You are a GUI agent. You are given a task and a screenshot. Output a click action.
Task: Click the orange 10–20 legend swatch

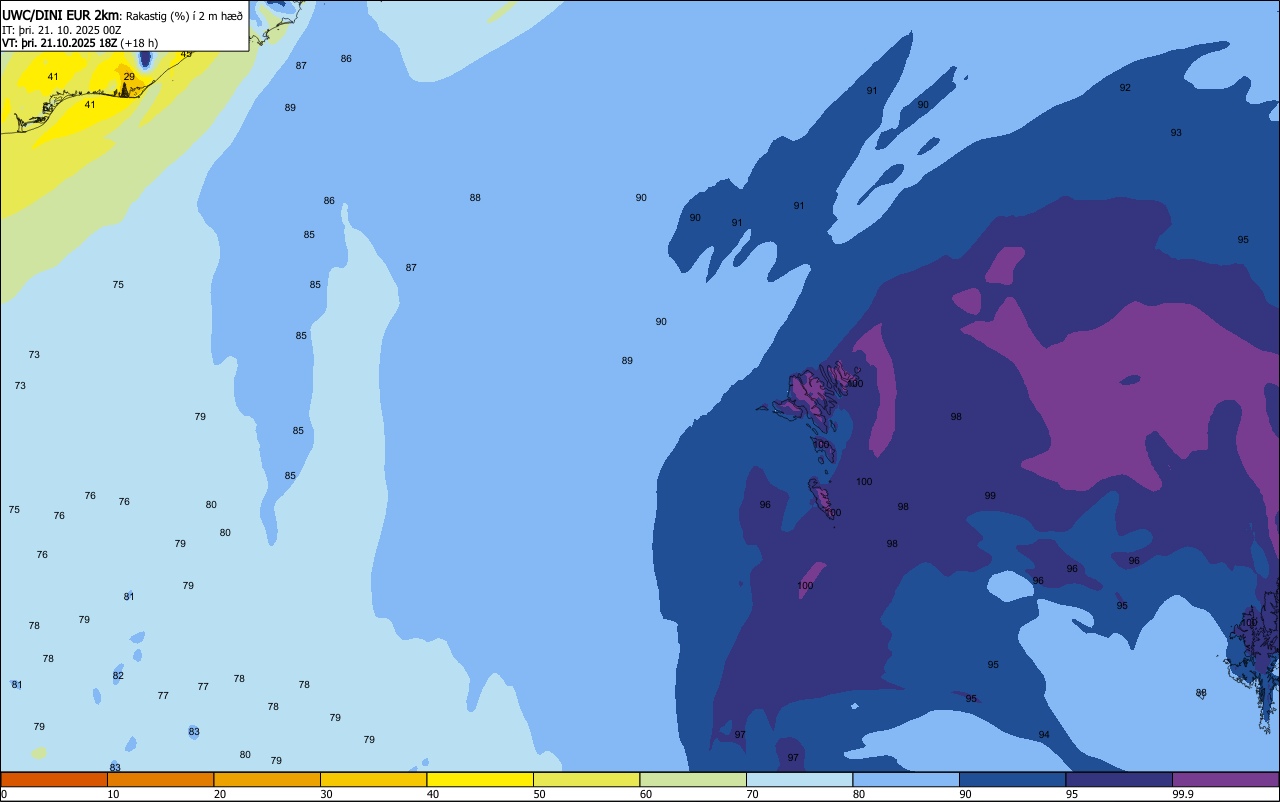160,779
